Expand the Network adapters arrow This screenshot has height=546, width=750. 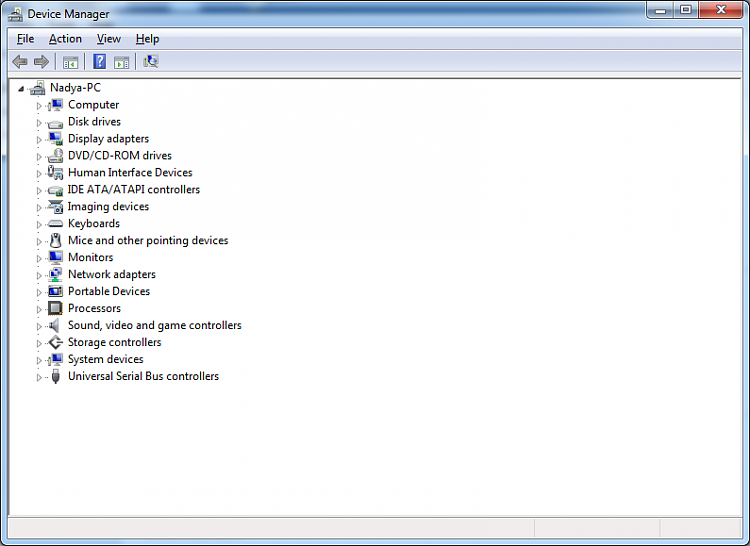tap(39, 275)
